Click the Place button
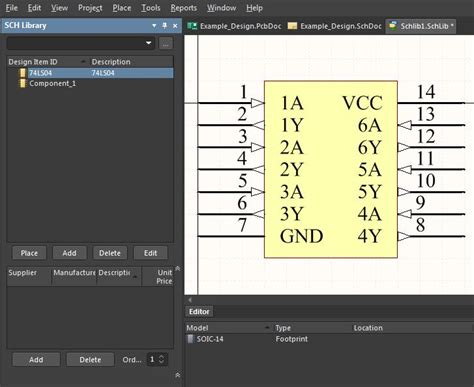474x387 pixels. point(29,253)
